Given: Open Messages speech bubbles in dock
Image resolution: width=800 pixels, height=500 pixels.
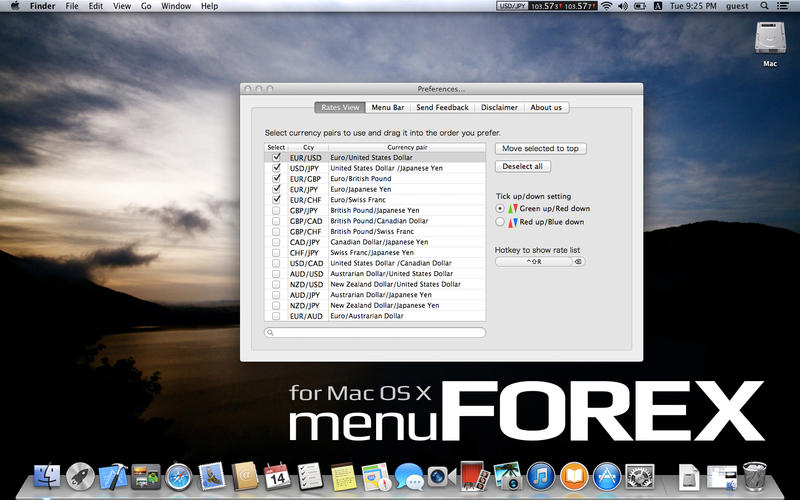Looking at the screenshot, I should (x=409, y=477).
